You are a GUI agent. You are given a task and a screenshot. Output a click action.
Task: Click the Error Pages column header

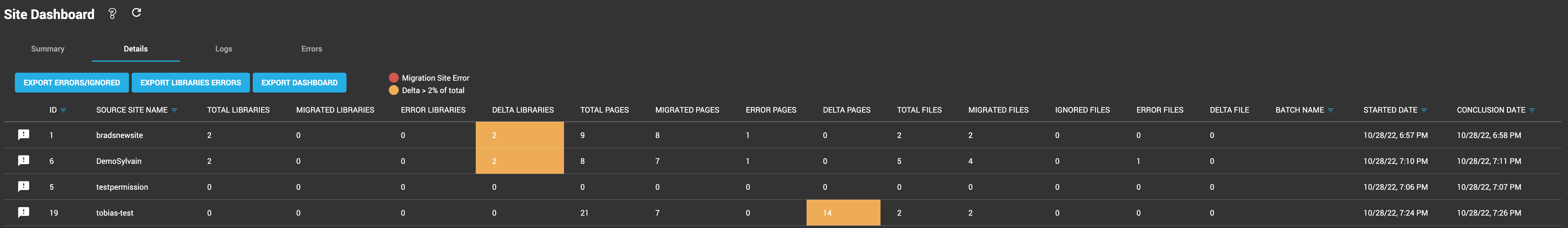point(771,110)
